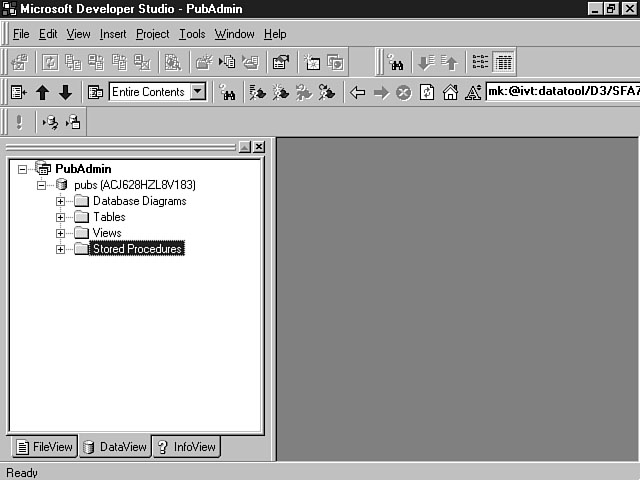Viewport: 640px width, 480px height.
Task: Click the InfoViewer Home icon
Action: tap(450, 92)
